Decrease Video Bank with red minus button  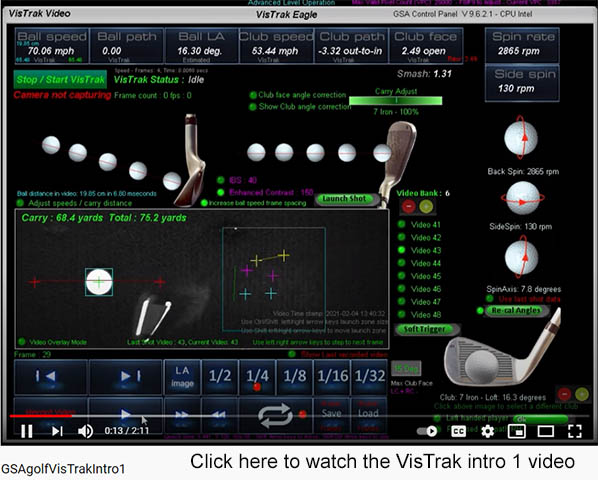click(409, 207)
